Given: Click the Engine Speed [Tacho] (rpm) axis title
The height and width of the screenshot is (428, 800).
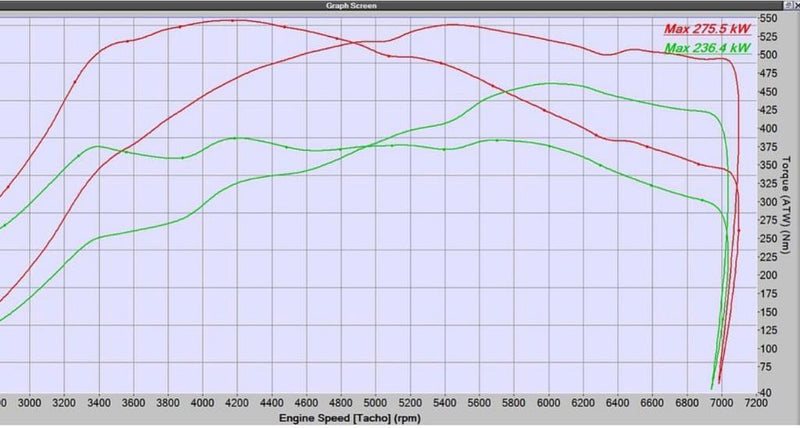Looking at the screenshot, I should click(x=350, y=419).
